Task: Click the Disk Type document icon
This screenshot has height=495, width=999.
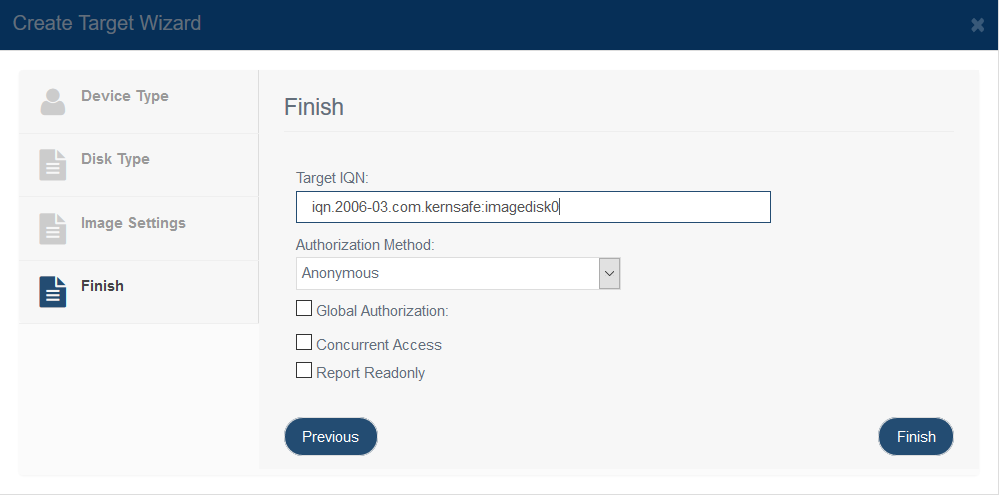Action: coord(53,165)
